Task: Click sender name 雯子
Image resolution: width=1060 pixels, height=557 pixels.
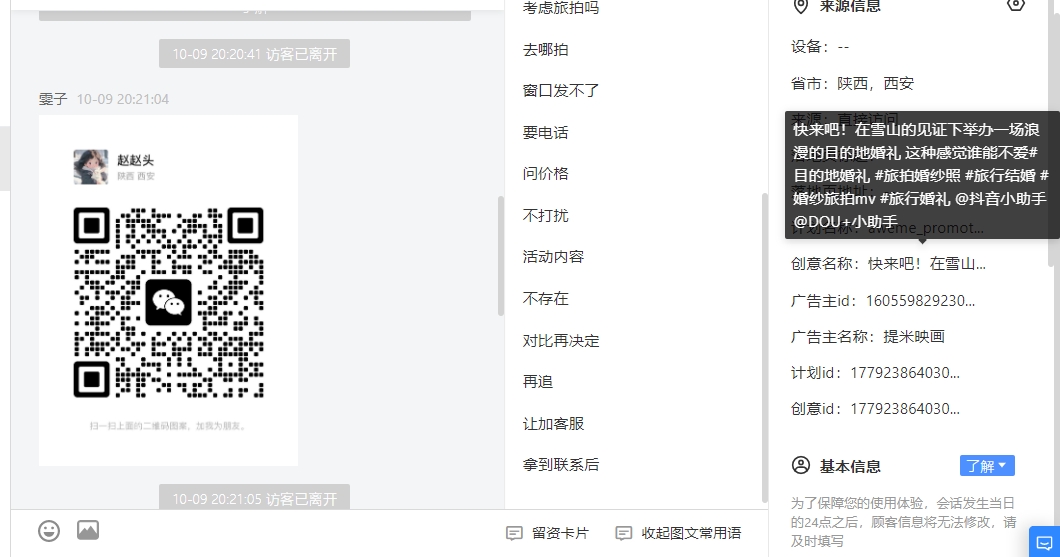Action: (x=53, y=99)
